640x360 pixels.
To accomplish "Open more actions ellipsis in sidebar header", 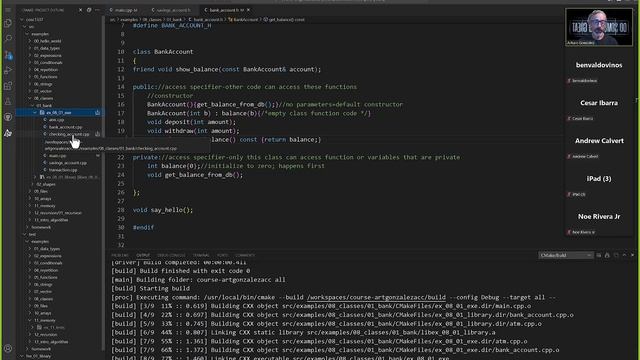I will [x=97, y=10].
